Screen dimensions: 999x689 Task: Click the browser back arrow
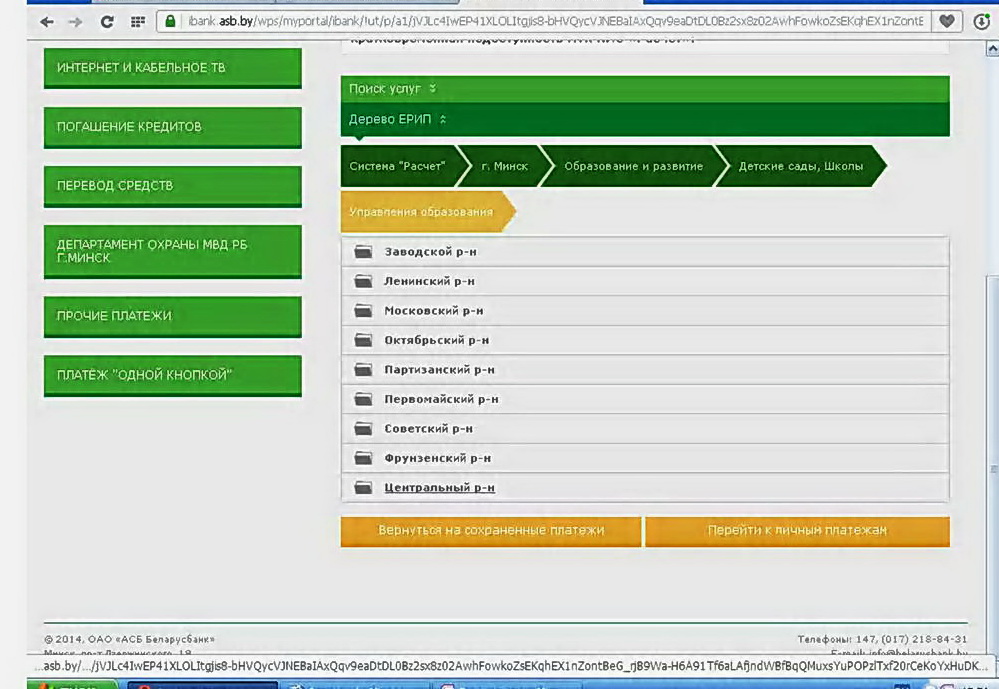coord(47,21)
